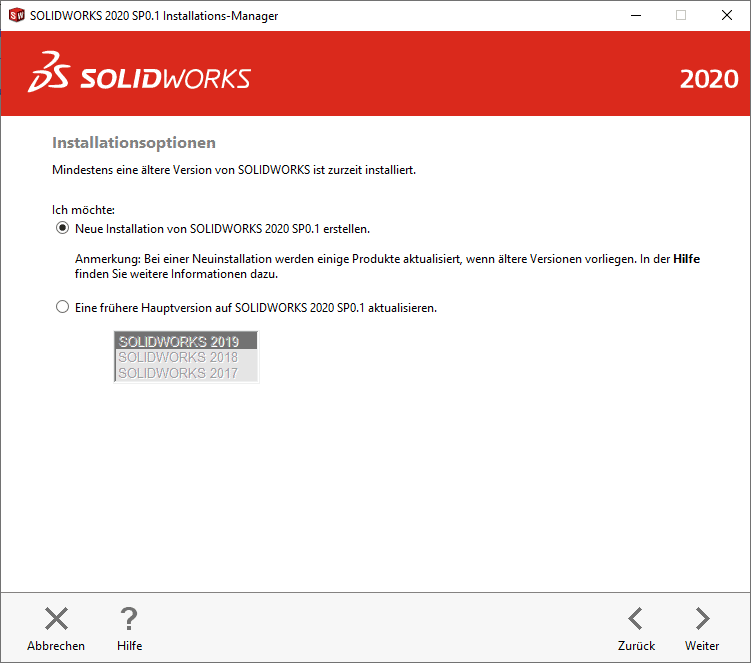Minimize the Installations-Manager window
This screenshot has width=751, height=663.
click(x=636, y=15)
